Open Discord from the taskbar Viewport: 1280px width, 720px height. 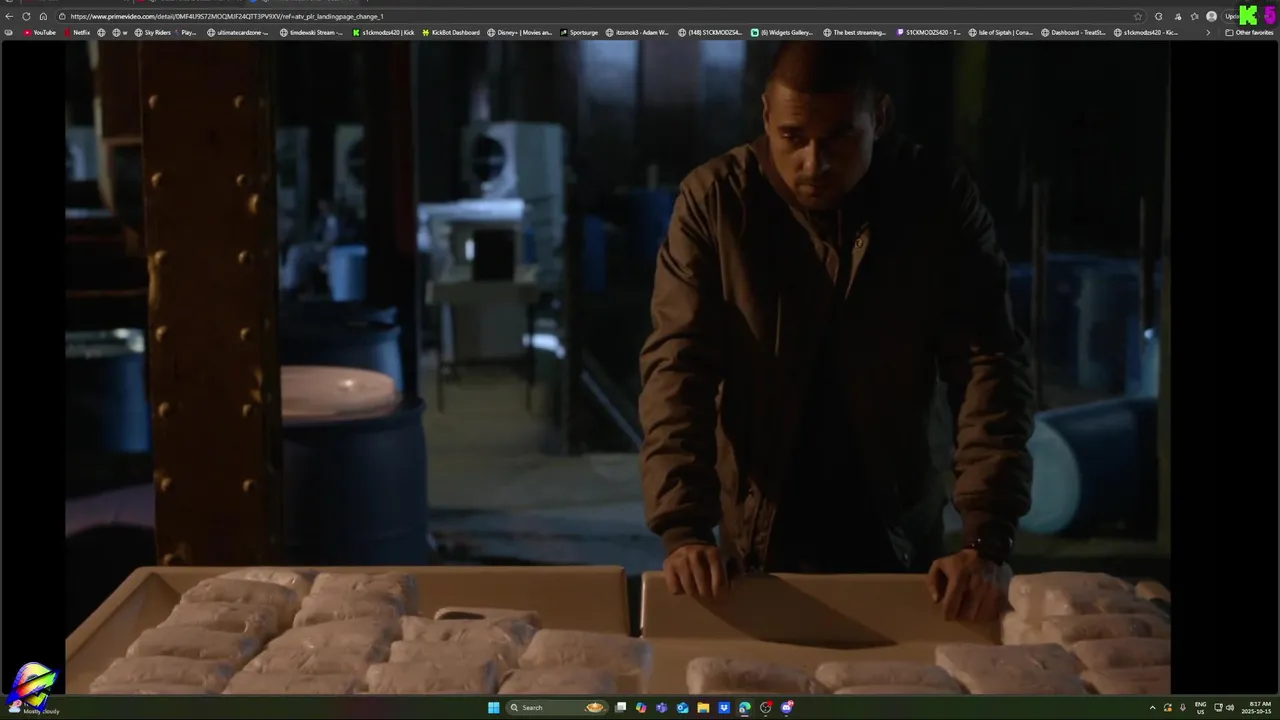pyautogui.click(x=787, y=707)
